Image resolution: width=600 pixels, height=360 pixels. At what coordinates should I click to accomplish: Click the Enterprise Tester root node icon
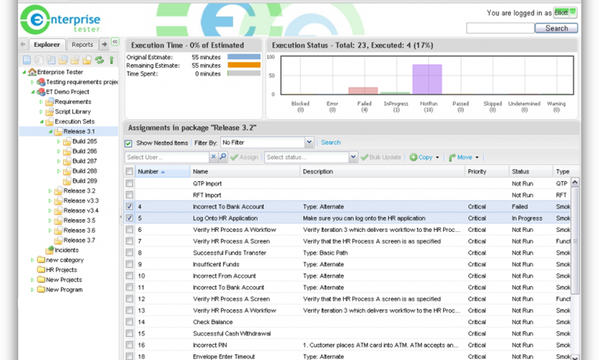pos(32,72)
